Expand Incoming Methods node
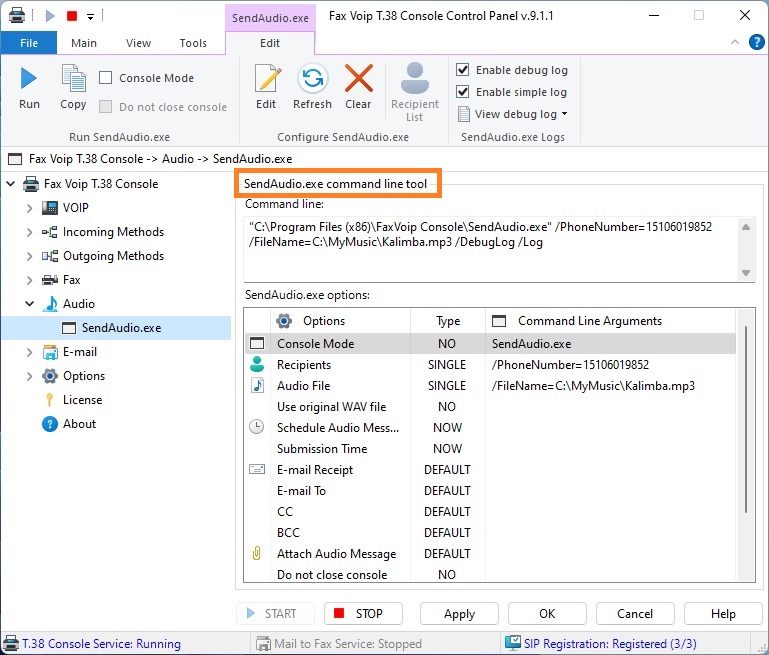 [x=29, y=232]
